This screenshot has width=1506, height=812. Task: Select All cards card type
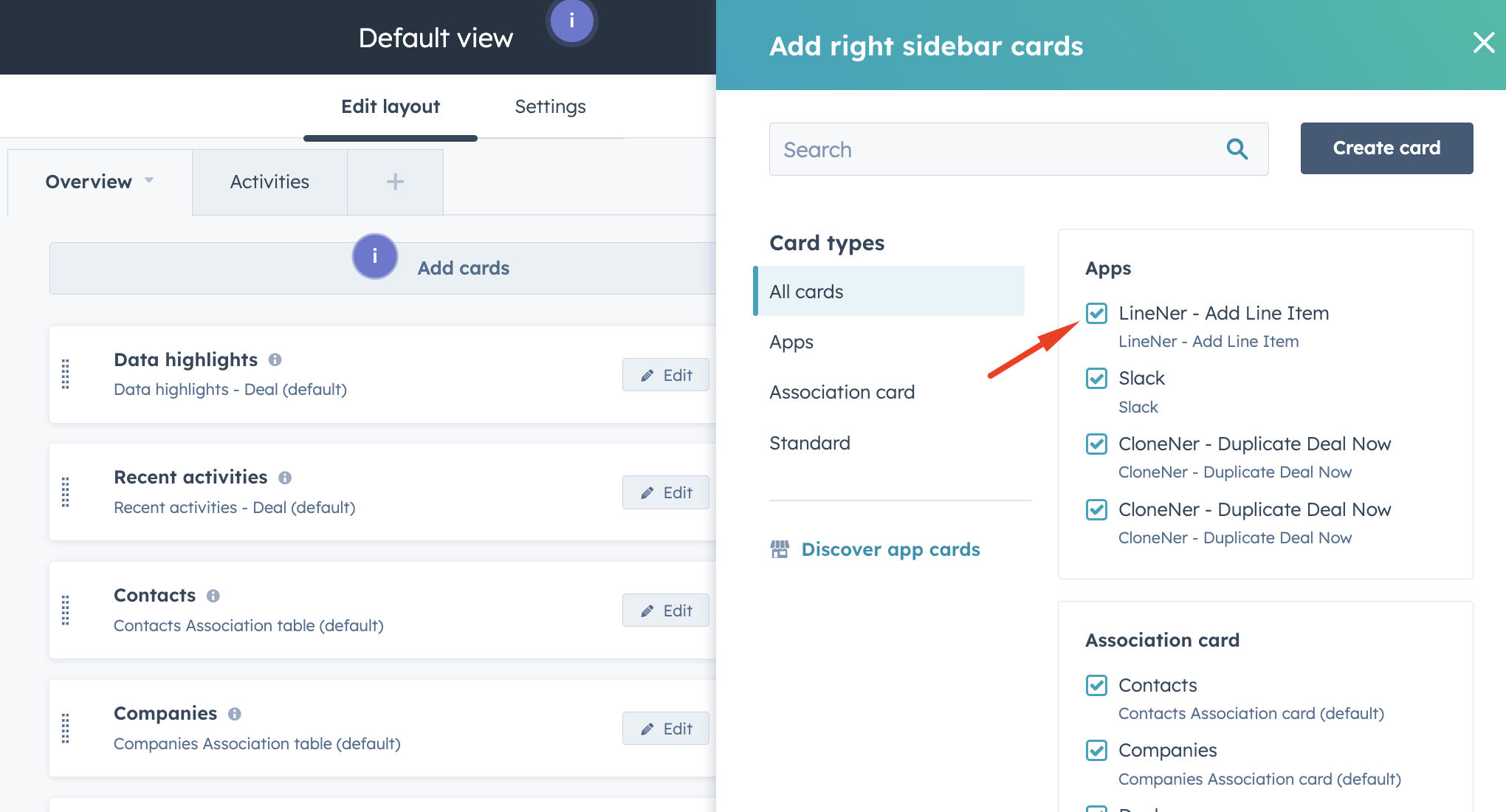(x=889, y=291)
